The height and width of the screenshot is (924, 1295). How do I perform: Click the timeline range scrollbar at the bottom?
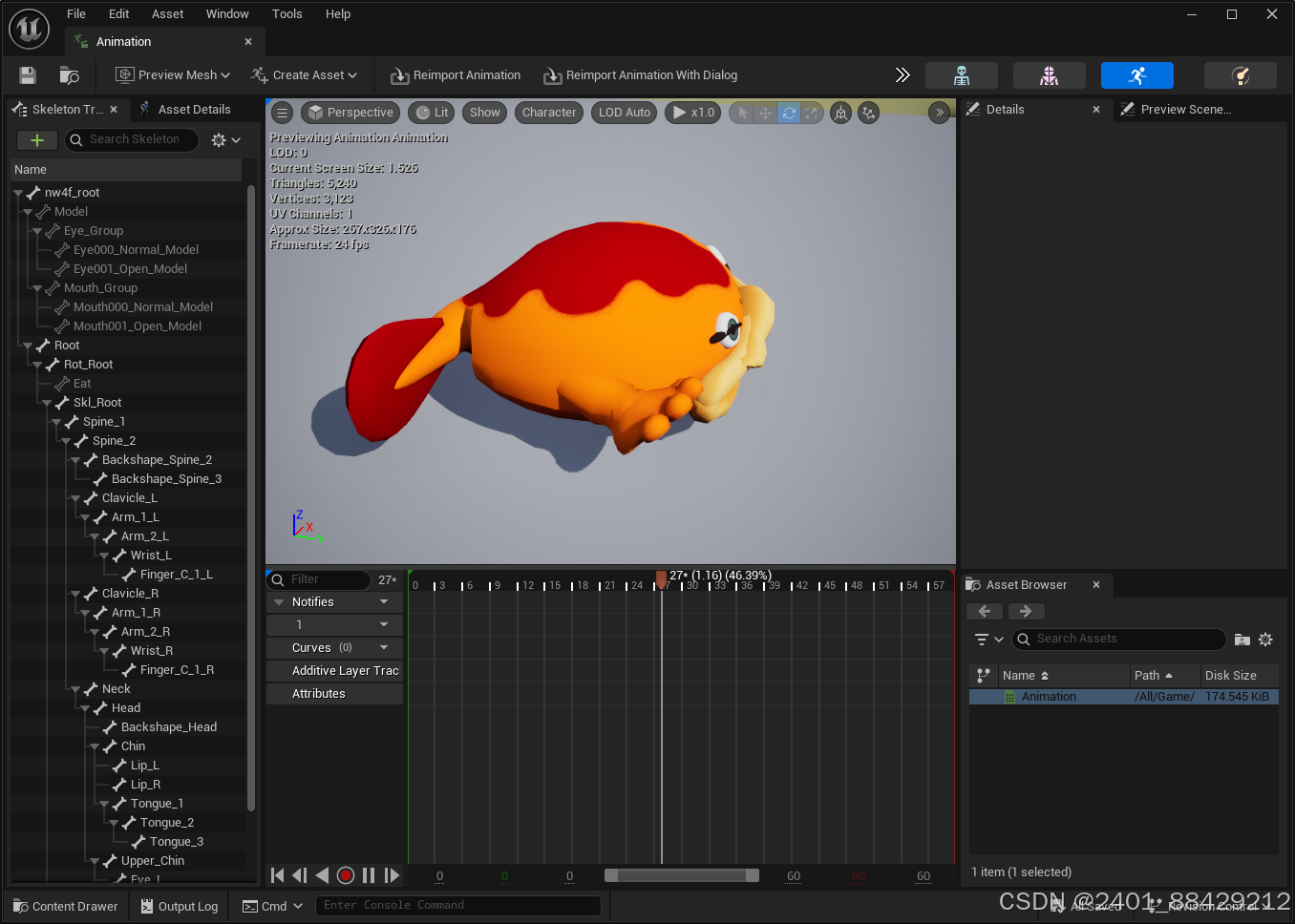coord(682,875)
